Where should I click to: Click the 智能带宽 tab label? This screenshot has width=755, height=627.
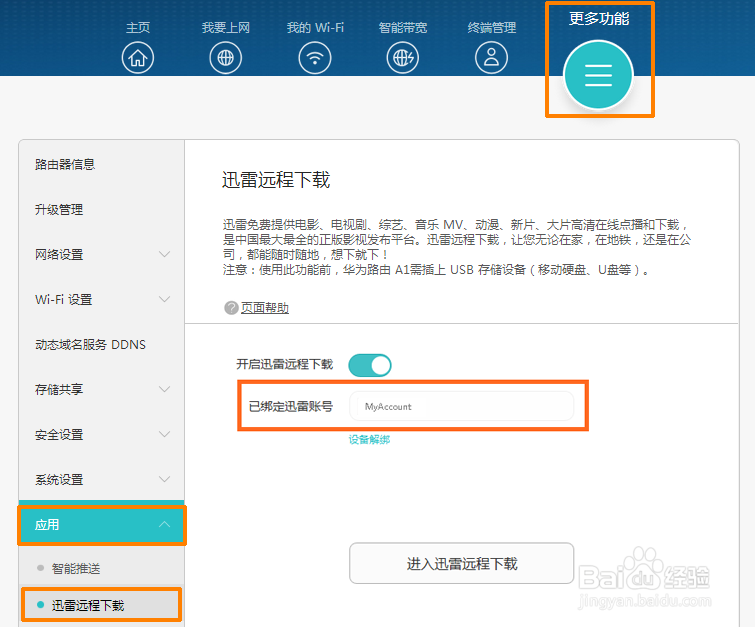403,27
